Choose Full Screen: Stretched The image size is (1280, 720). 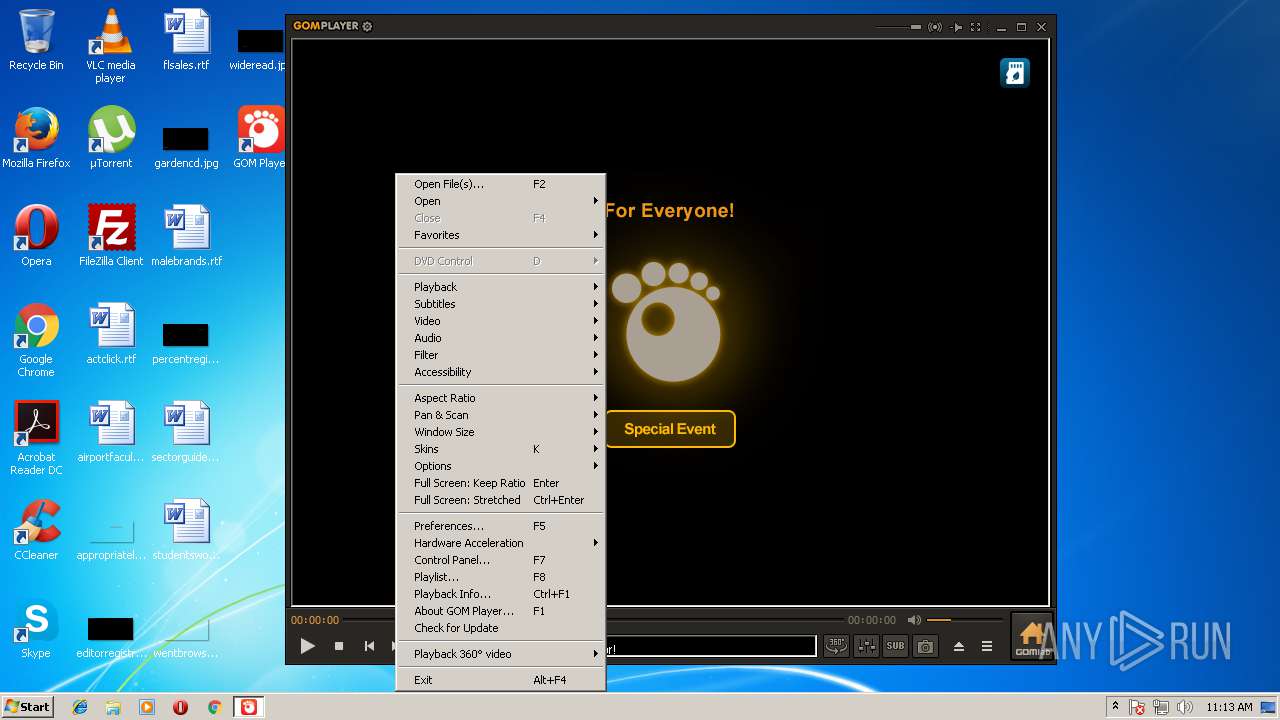(501, 500)
